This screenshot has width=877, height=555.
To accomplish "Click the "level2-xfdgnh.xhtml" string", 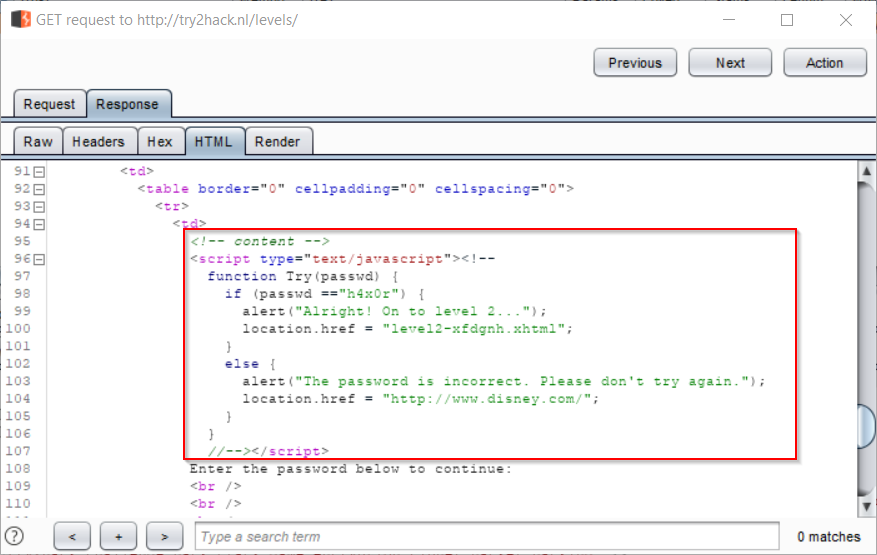I will 474,328.
